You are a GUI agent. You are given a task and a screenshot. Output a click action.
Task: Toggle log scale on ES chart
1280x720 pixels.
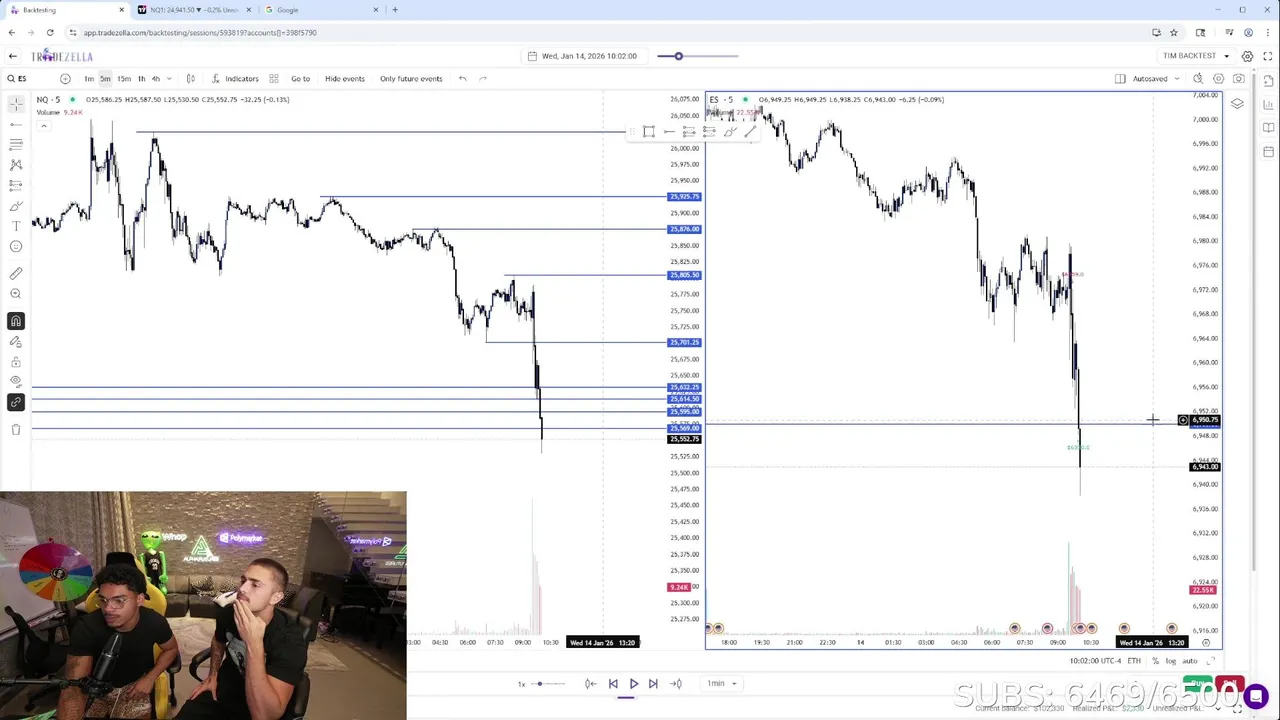click(x=1170, y=661)
